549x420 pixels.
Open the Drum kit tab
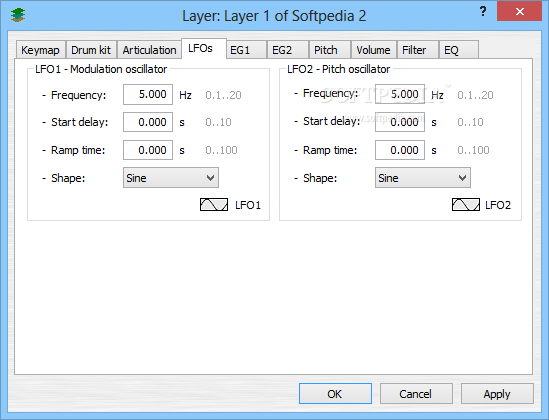click(91, 50)
